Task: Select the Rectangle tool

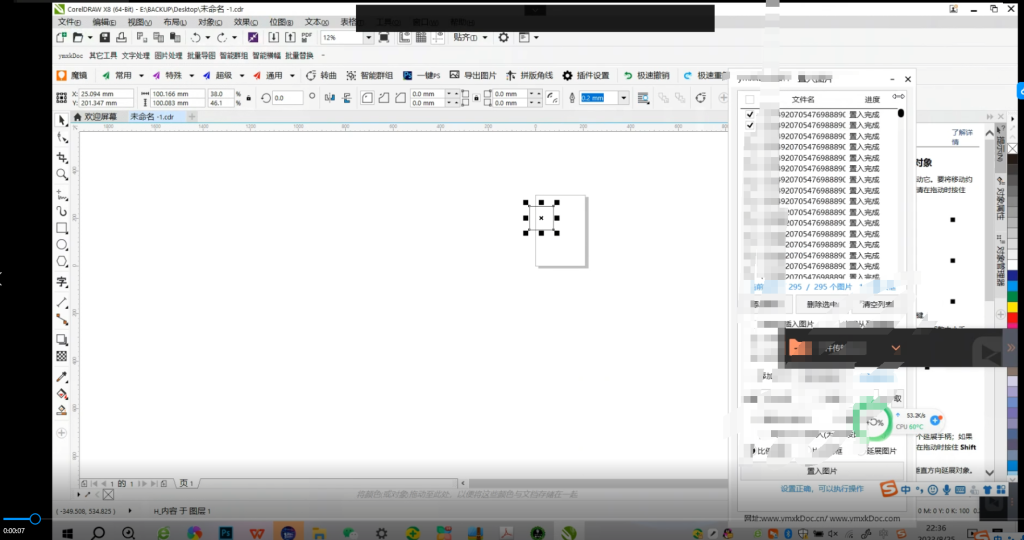Action: (x=62, y=228)
